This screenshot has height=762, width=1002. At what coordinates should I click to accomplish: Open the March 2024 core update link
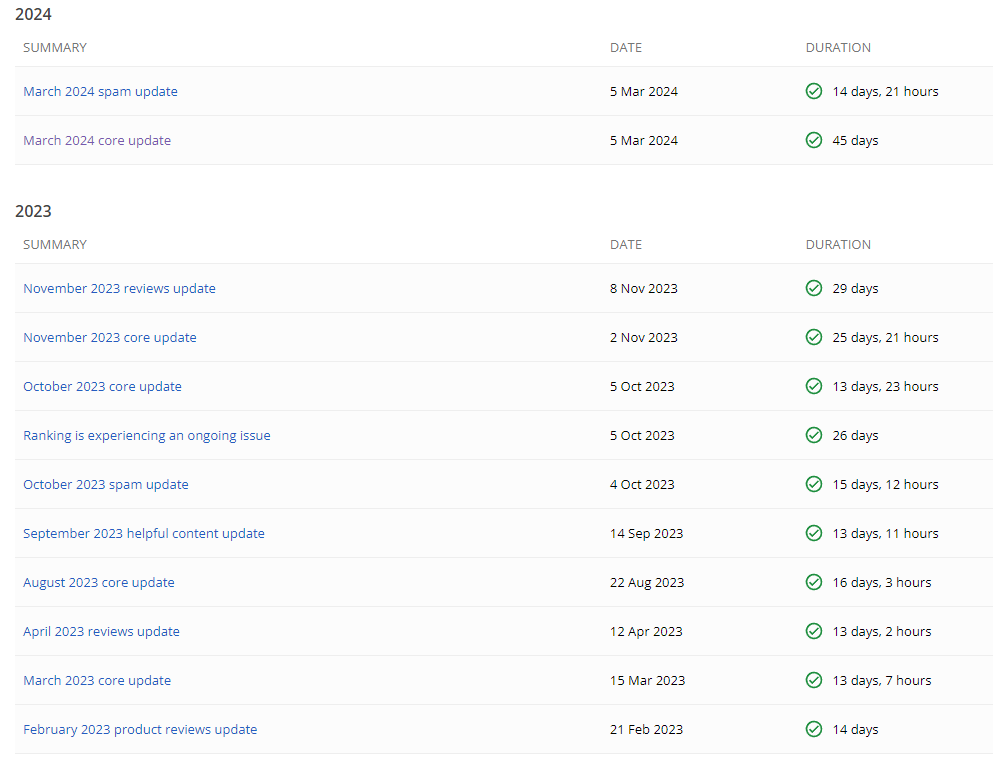[x=97, y=141]
